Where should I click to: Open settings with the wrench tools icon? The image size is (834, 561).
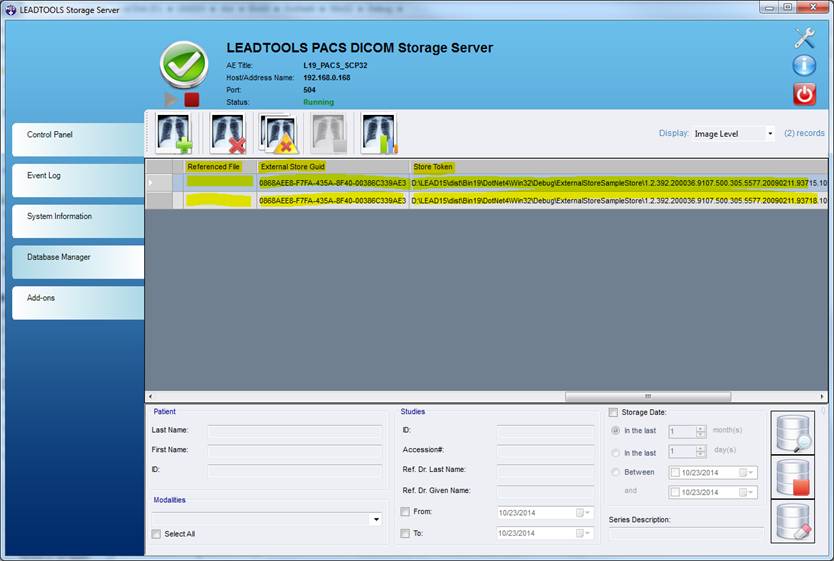click(804, 38)
